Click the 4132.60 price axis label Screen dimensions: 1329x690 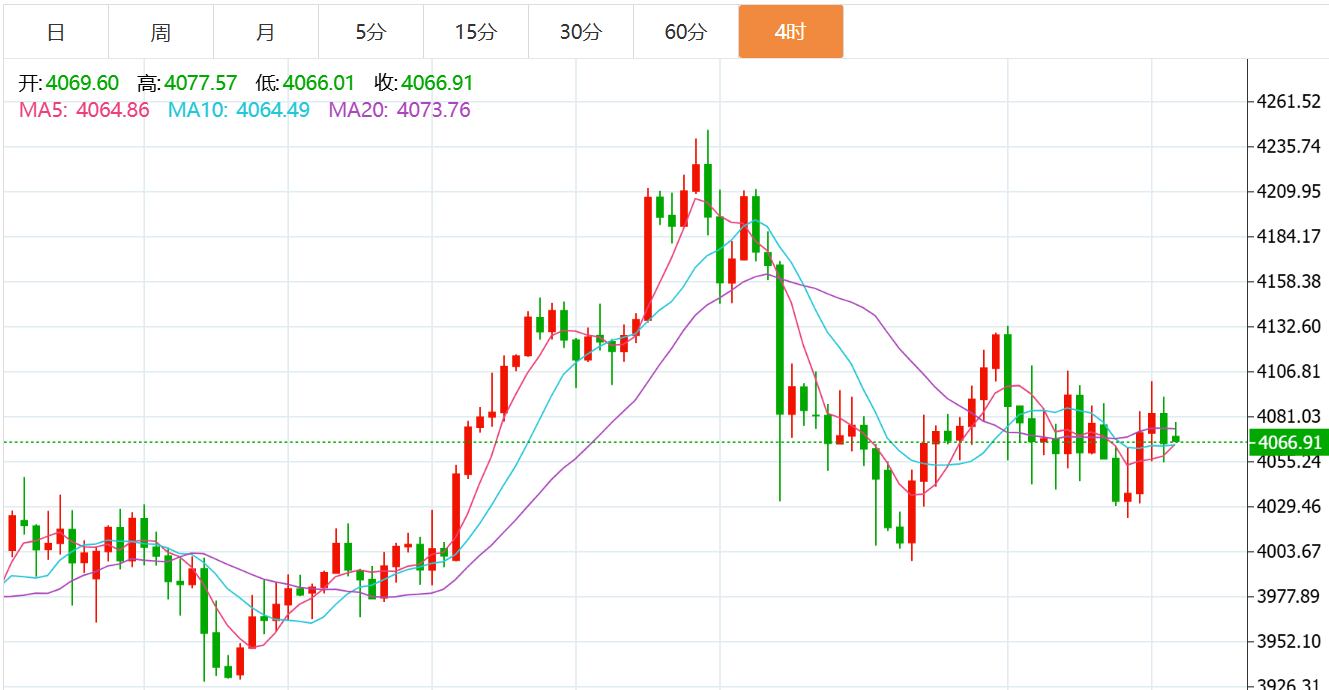1289,327
